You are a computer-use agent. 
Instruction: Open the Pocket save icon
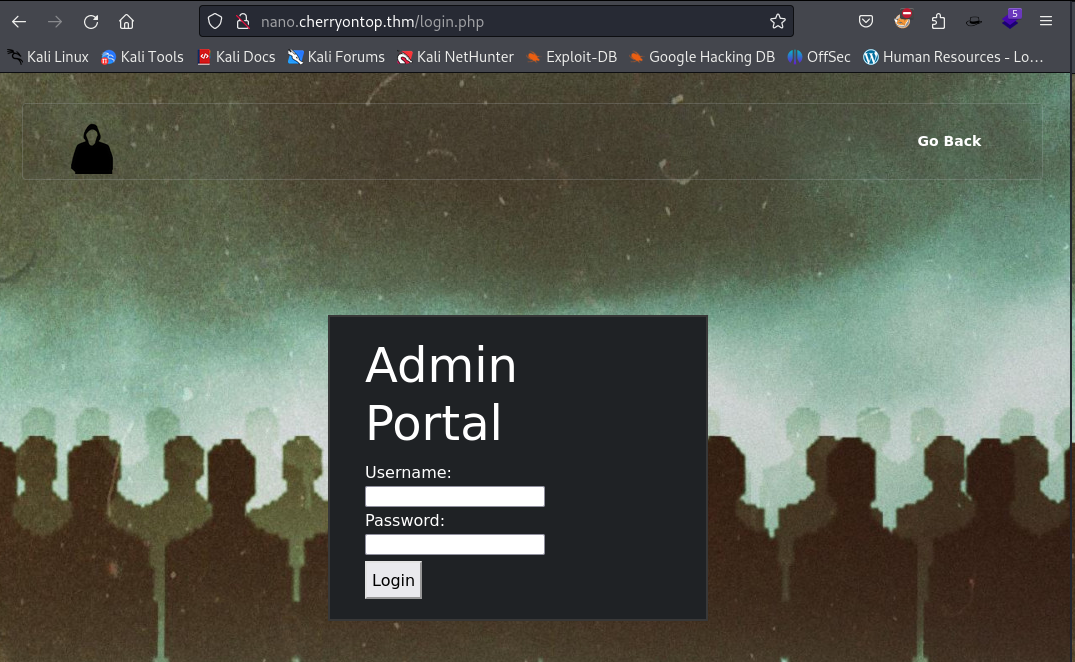pyautogui.click(x=866, y=21)
